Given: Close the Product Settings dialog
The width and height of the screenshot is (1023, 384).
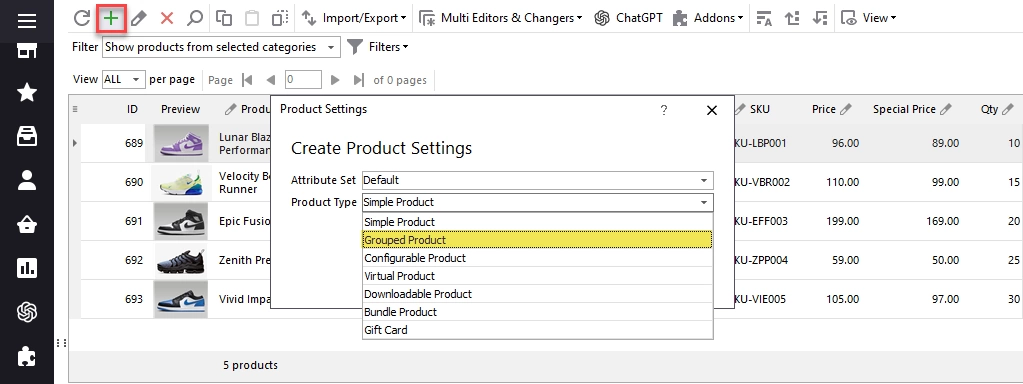Looking at the screenshot, I should pyautogui.click(x=712, y=110).
